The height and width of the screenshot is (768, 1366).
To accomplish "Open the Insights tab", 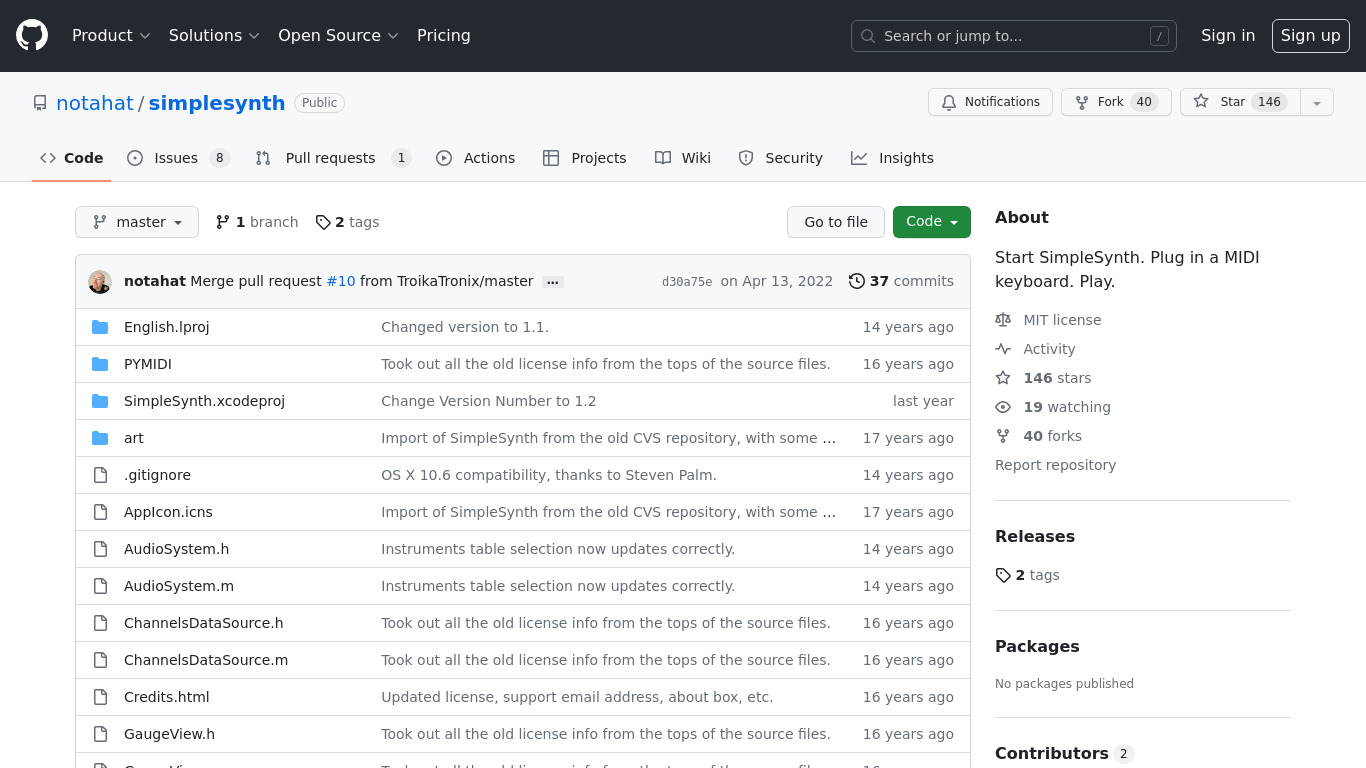I will pyautogui.click(x=892, y=158).
